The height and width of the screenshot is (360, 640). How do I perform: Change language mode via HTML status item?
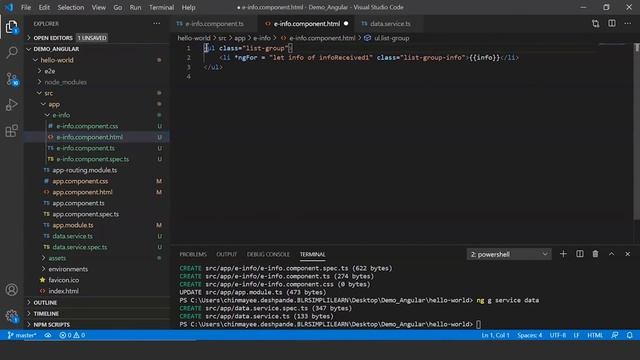pyautogui.click(x=595, y=335)
